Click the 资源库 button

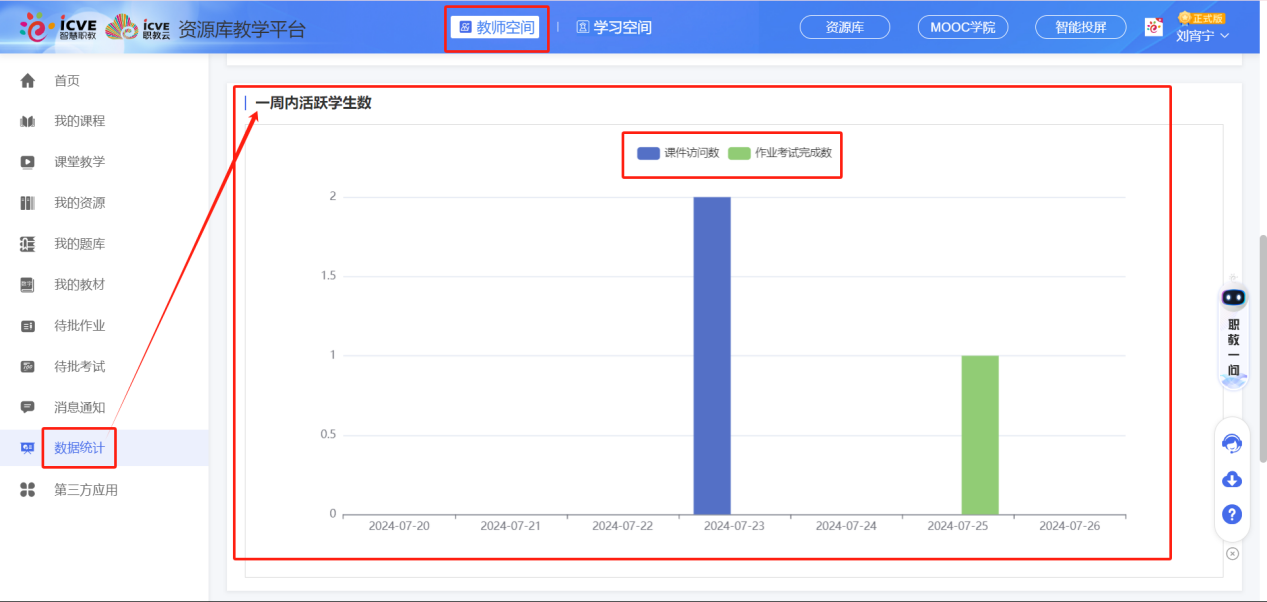tap(844, 27)
